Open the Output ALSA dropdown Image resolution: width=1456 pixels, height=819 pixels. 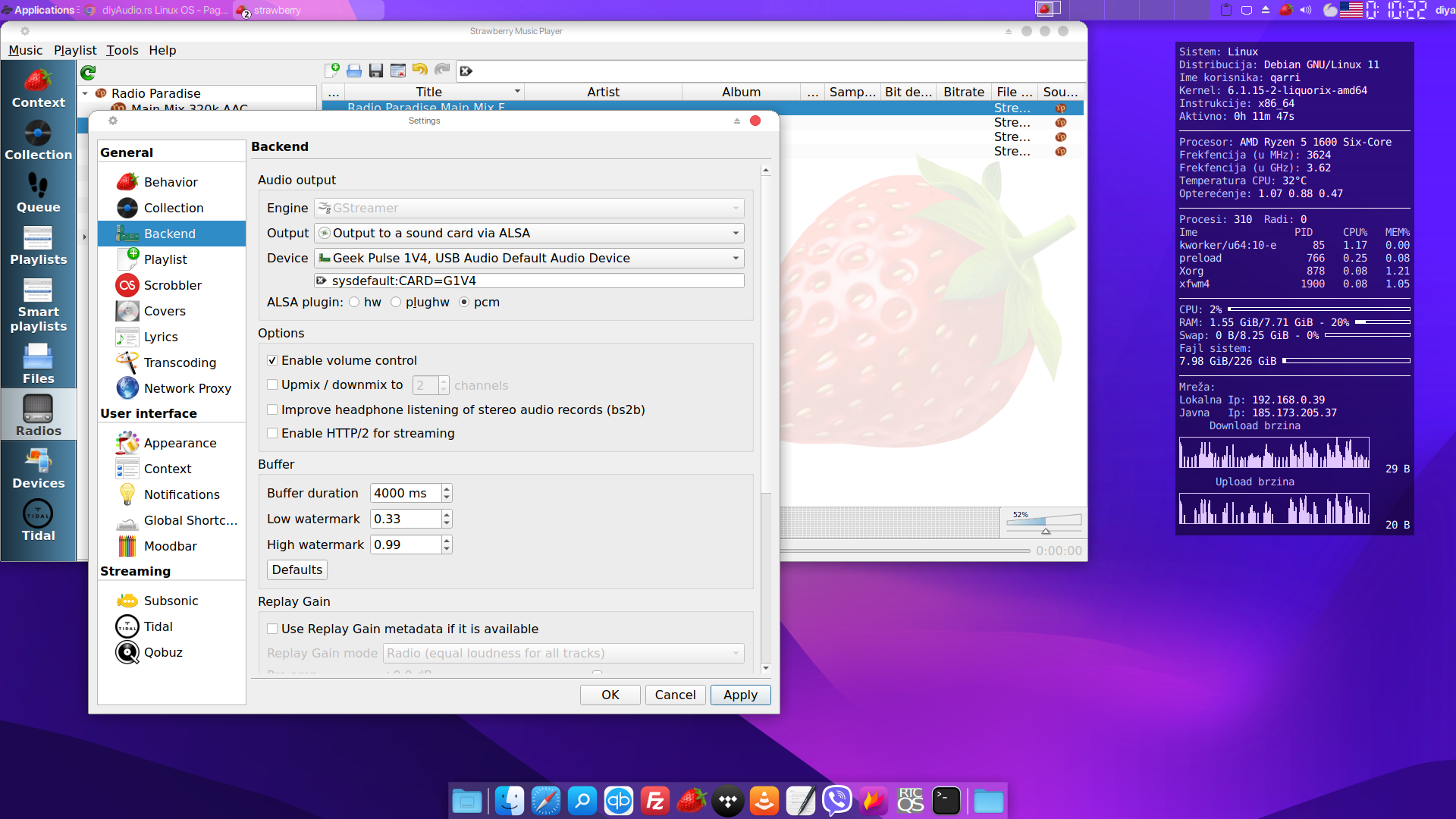529,233
